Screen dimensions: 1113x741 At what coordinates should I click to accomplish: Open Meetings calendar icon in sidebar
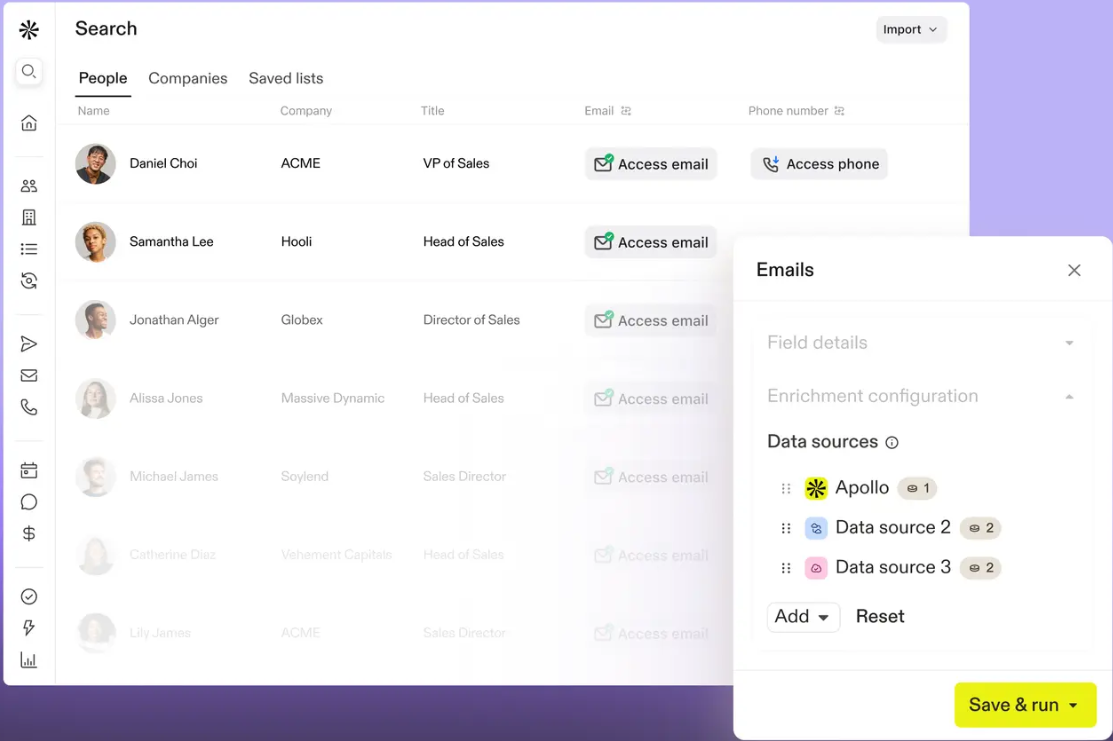coord(28,470)
